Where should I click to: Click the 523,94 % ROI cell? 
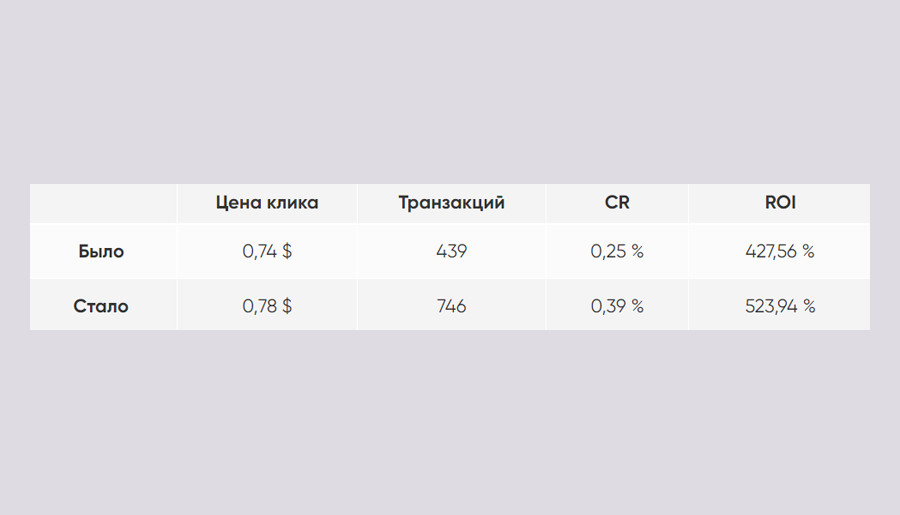click(780, 306)
